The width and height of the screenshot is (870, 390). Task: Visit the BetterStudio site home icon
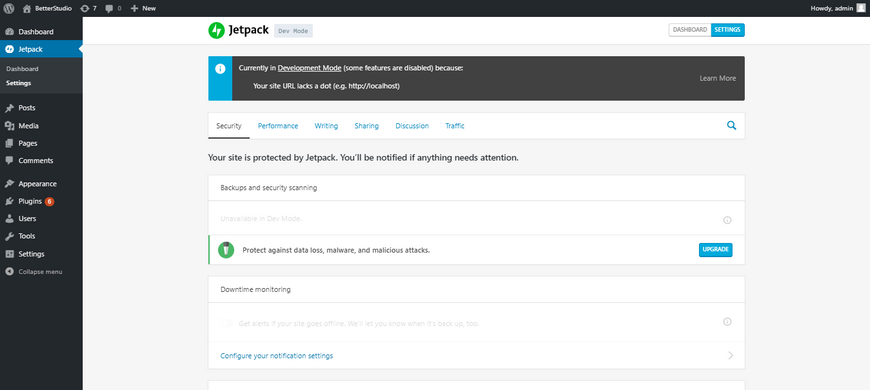point(27,8)
